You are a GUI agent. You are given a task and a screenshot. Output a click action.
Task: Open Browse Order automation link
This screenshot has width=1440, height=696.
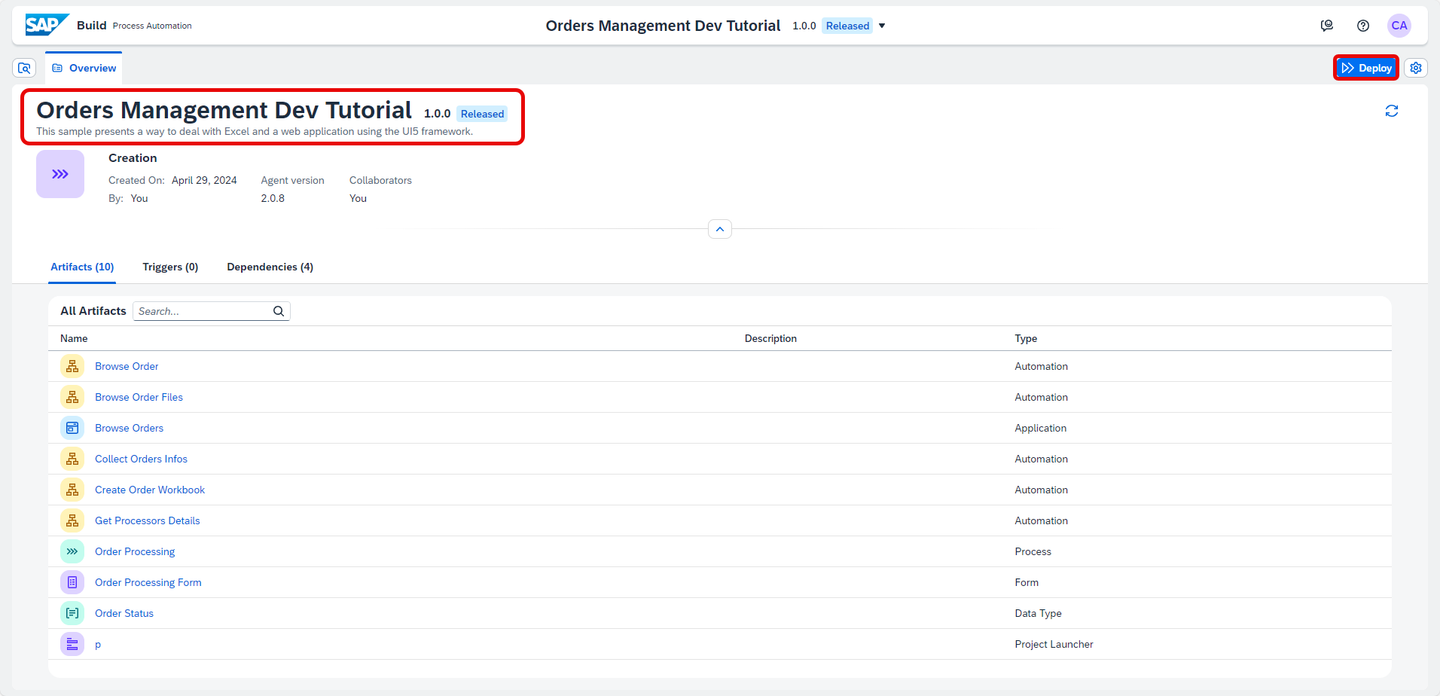point(126,367)
